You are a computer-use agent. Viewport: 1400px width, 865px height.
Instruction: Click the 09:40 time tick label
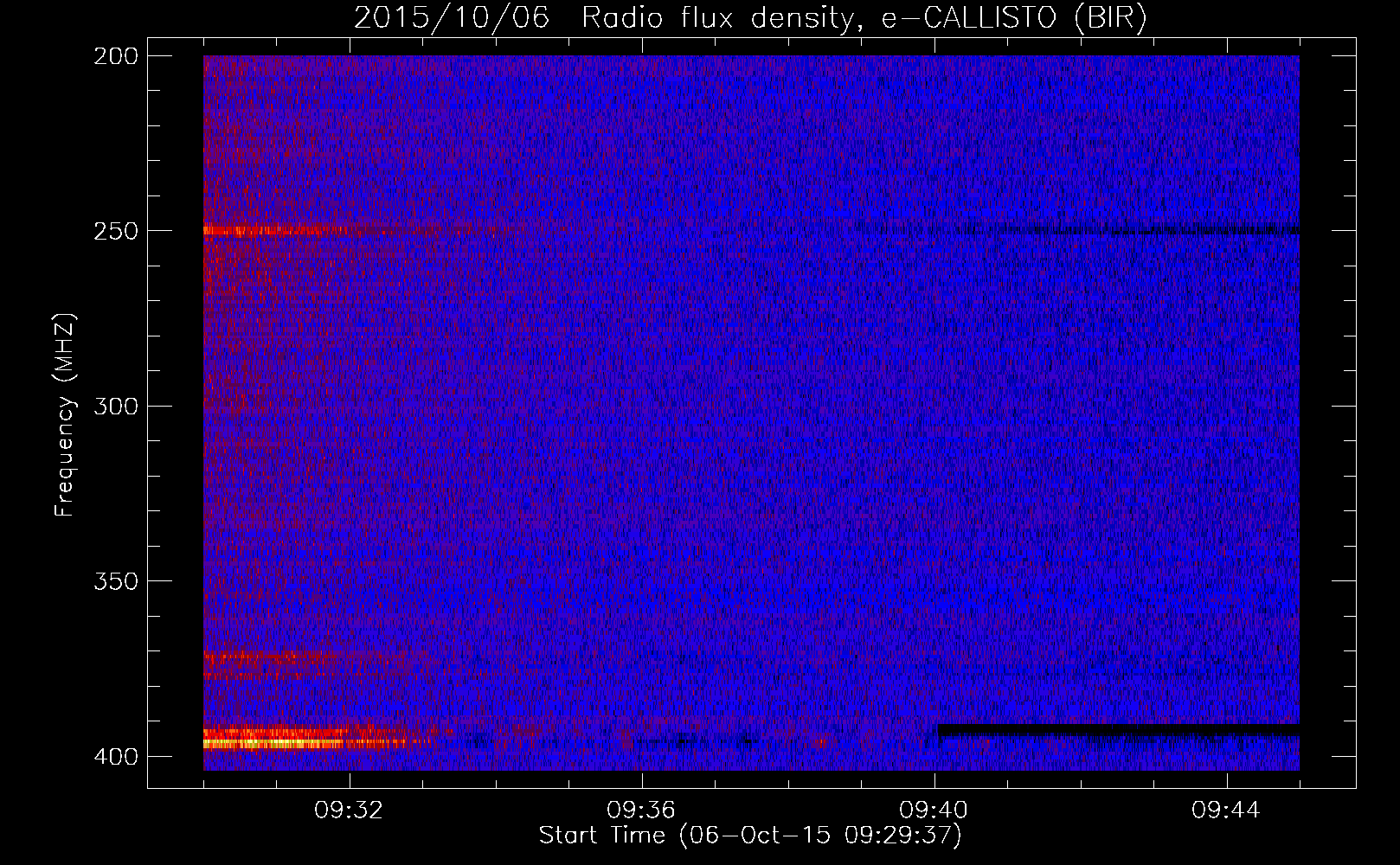[x=934, y=811]
